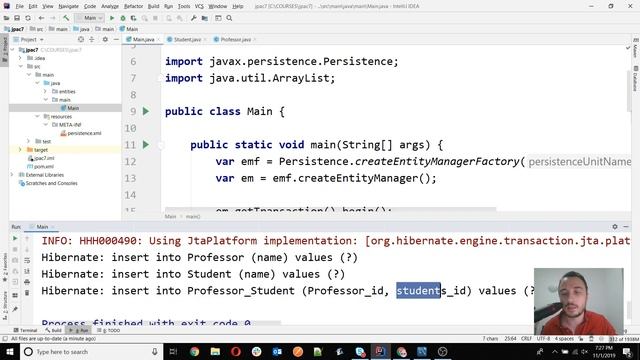640x360 pixels.
Task: Click the Save All disk icon
Action: [x=17, y=18]
